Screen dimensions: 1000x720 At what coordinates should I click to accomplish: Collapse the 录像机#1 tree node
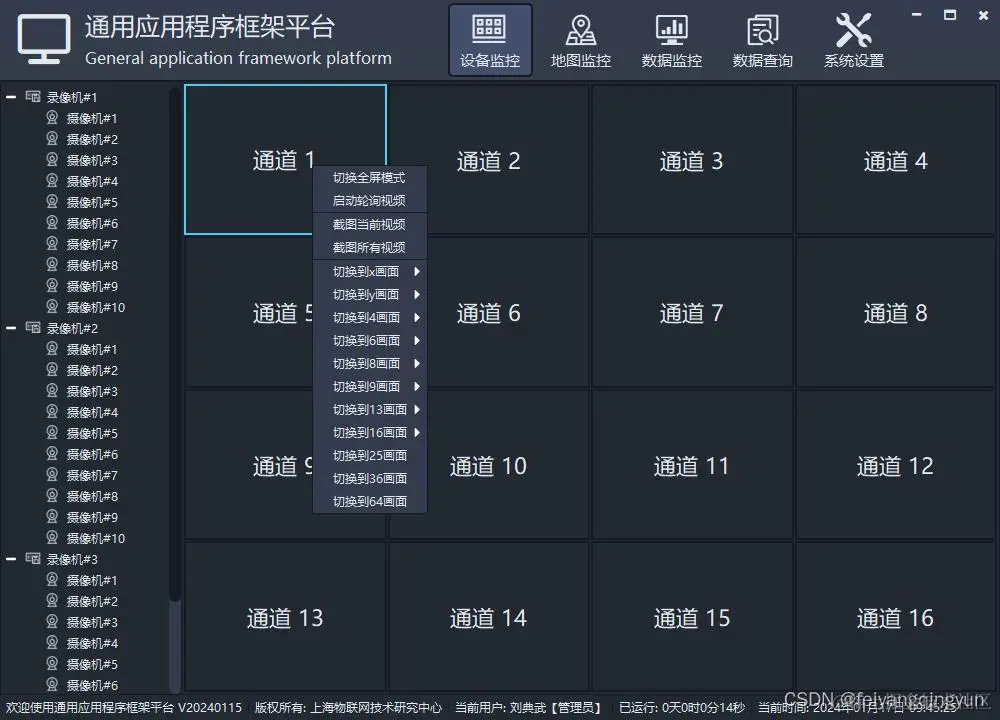[x=9, y=96]
